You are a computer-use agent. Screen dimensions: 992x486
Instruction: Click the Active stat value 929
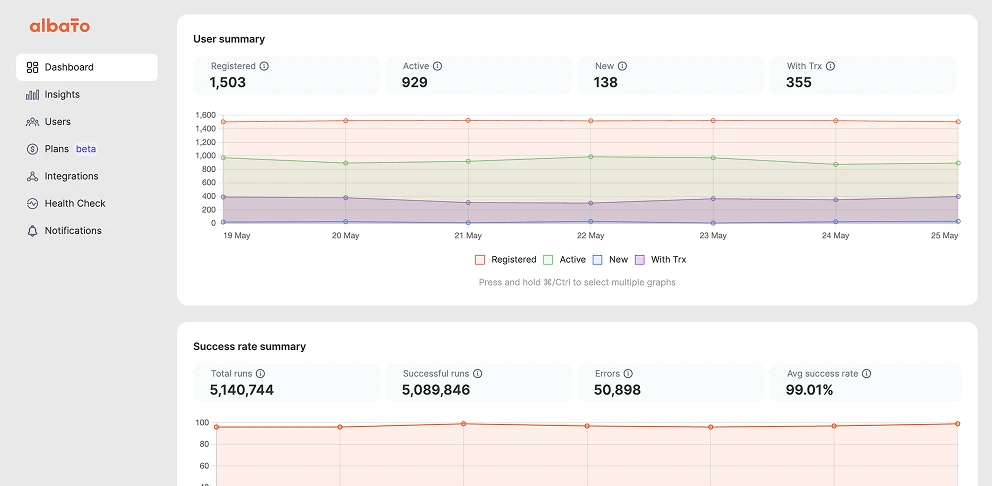point(414,82)
